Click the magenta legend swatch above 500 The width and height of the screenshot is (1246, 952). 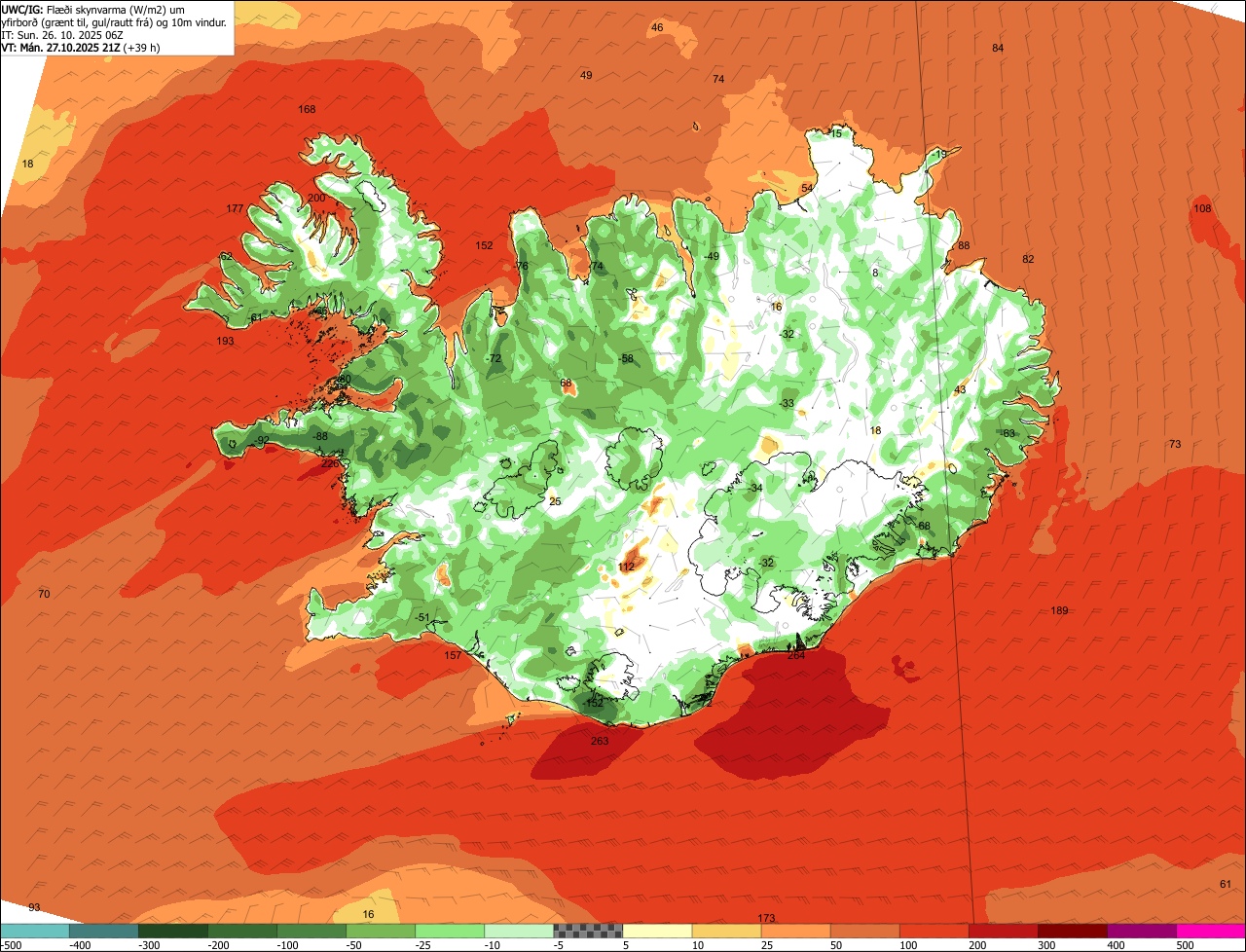[x=1211, y=932]
